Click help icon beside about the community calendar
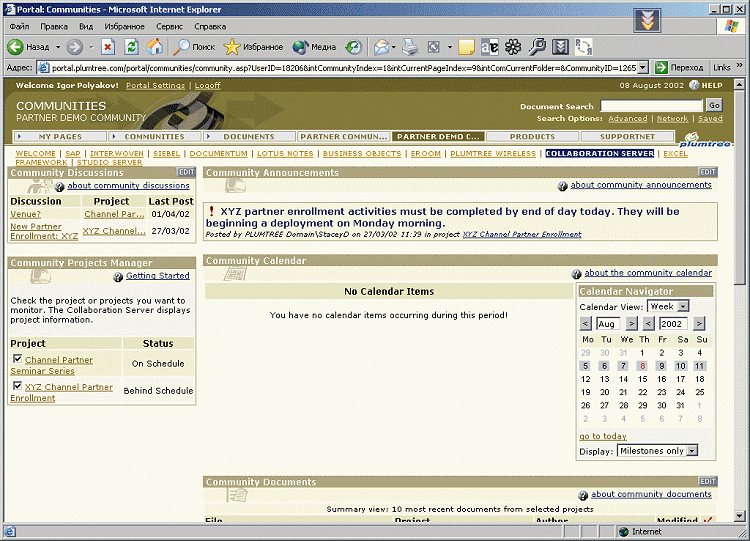 point(576,274)
